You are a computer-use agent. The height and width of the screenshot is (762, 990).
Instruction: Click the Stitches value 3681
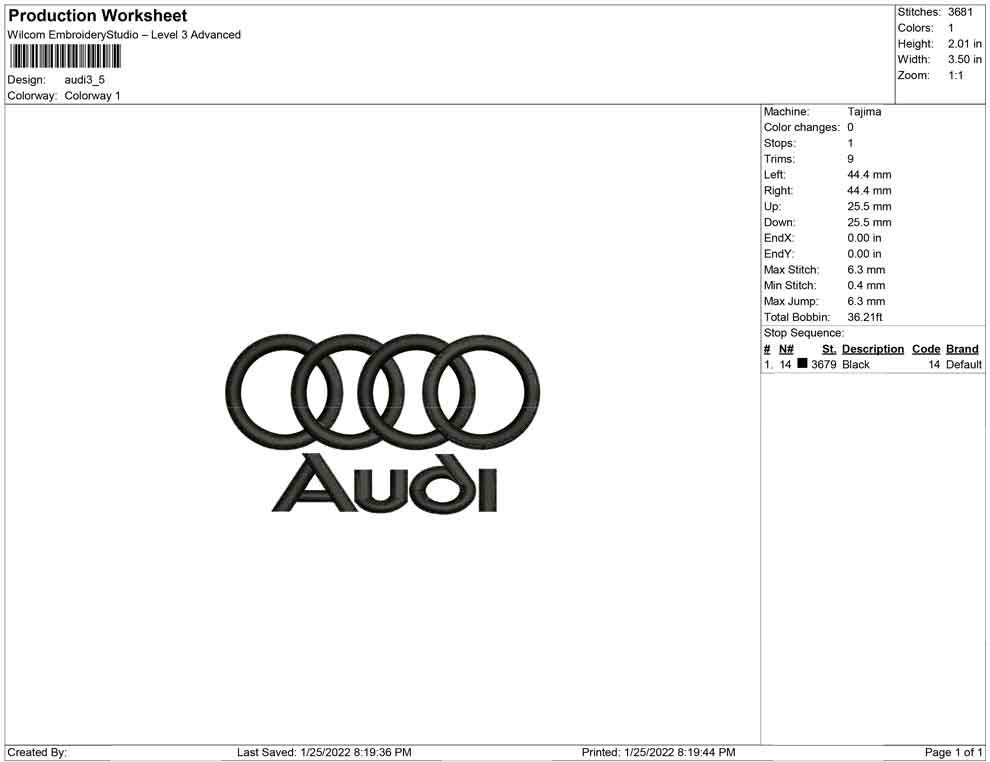point(960,12)
